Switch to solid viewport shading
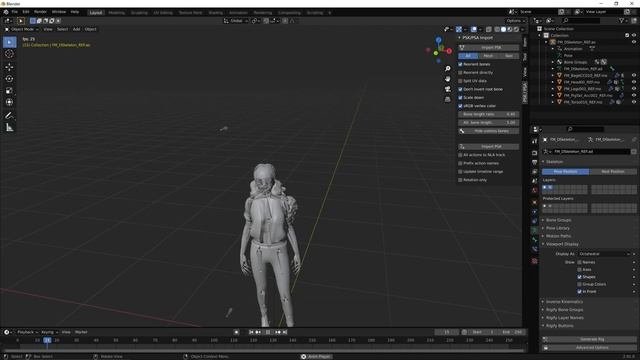Screen dimensions: 640x360 [x=503, y=29]
